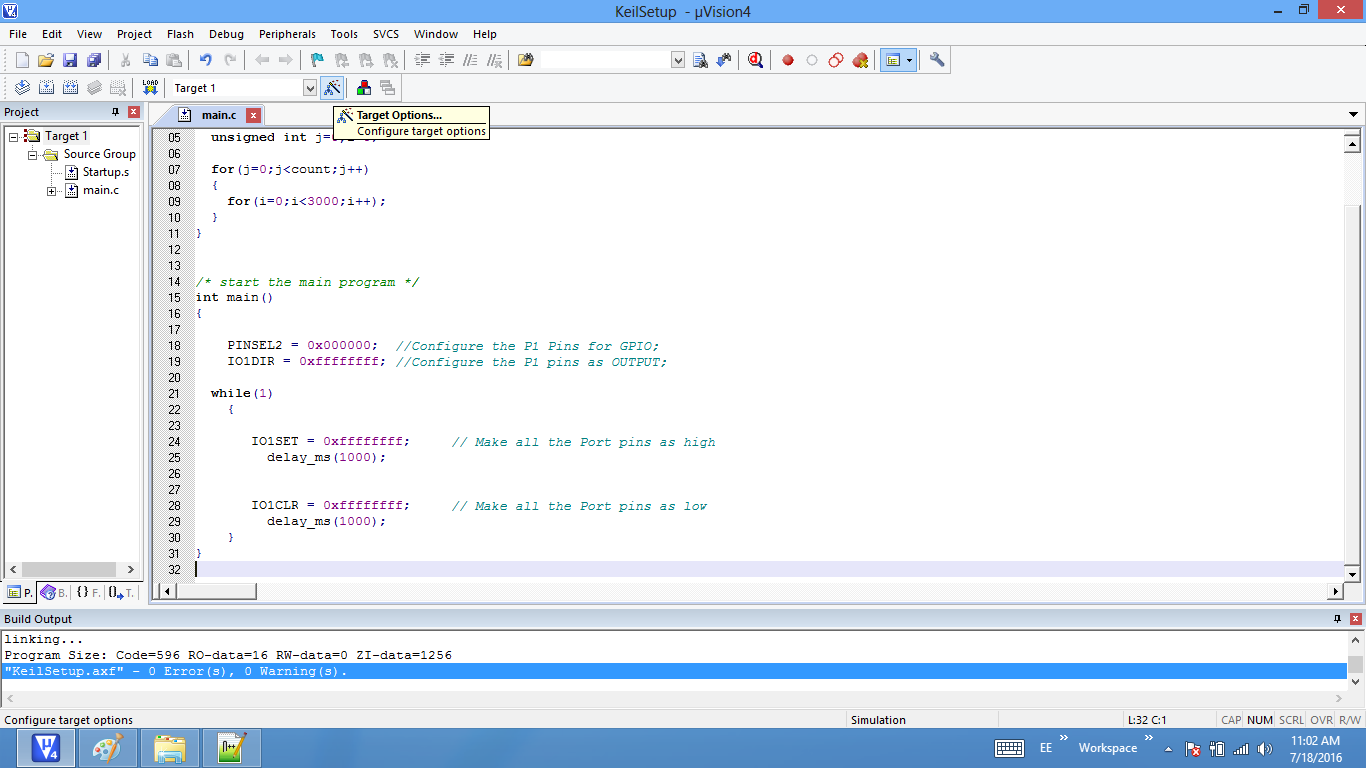Click the 'Program Size' build output line
This screenshot has height=768, width=1366.
[x=228, y=656]
